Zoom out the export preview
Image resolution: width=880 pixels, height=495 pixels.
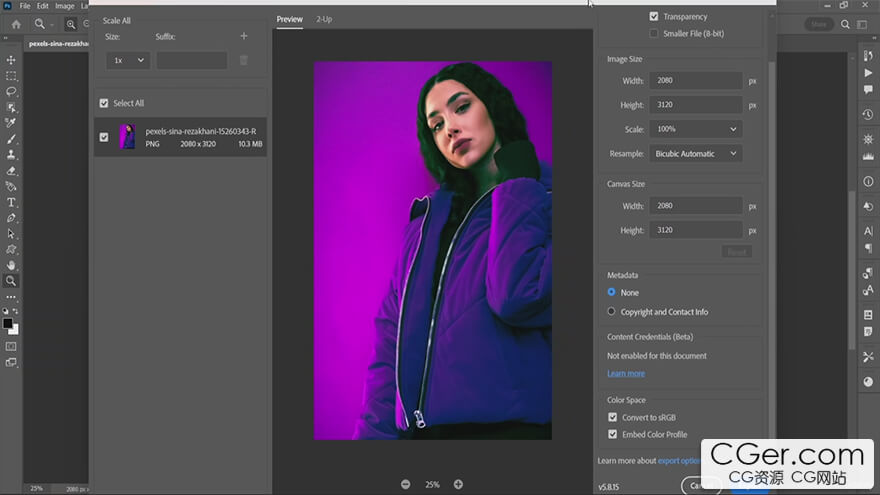(405, 484)
